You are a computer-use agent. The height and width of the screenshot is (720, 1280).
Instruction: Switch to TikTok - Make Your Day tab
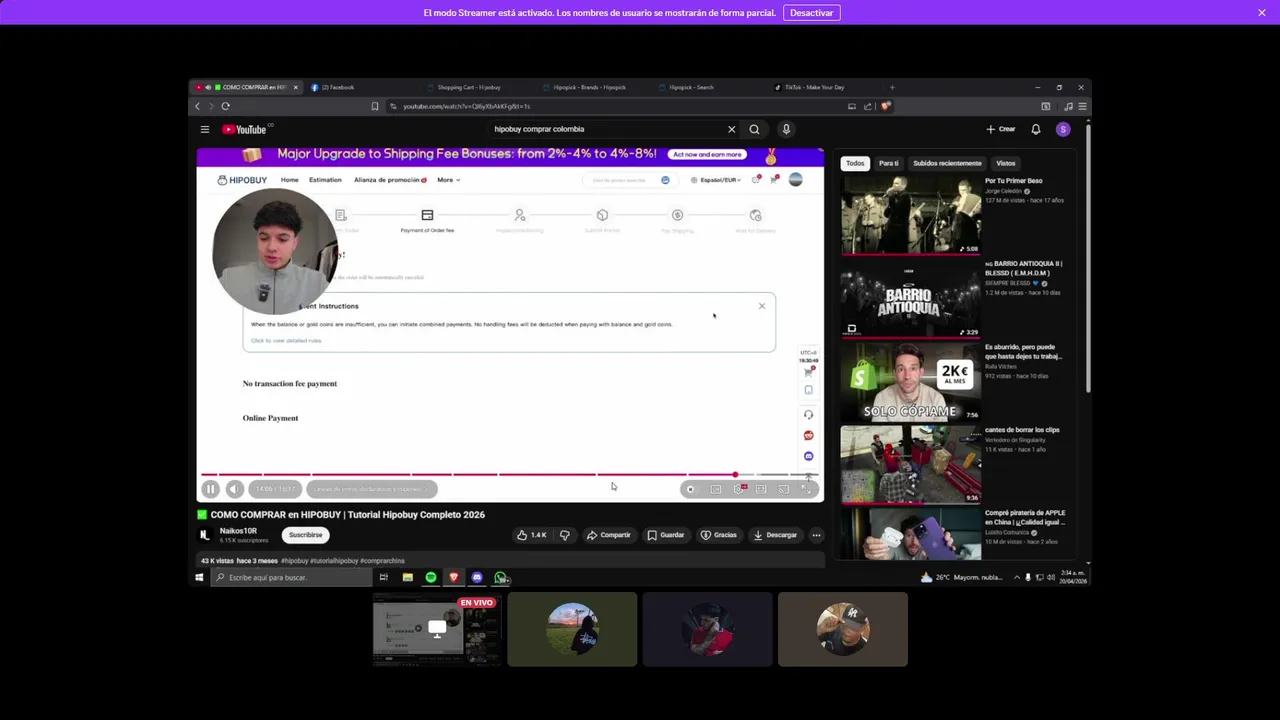click(x=826, y=87)
